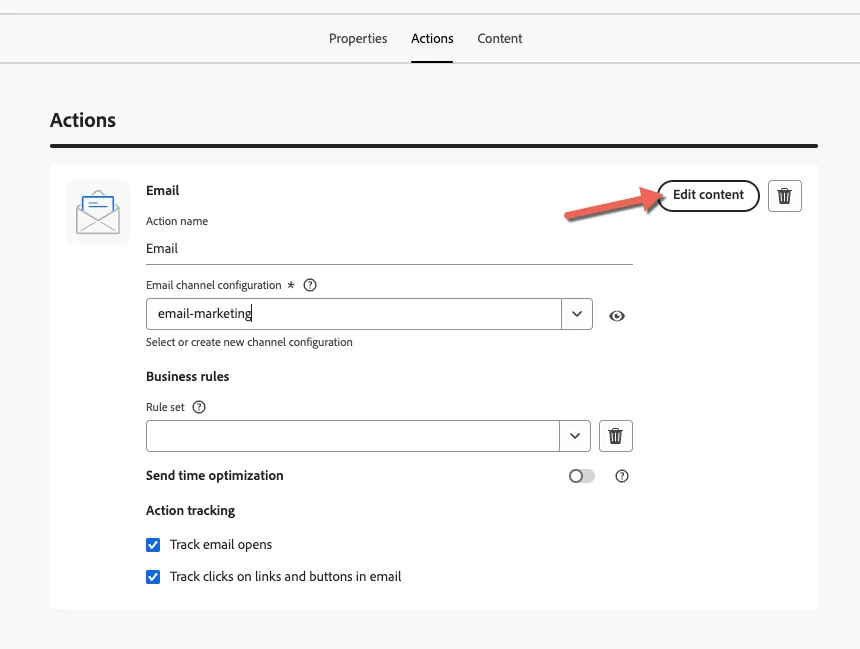
Task: Click the email envelope icon
Action: tap(98, 212)
